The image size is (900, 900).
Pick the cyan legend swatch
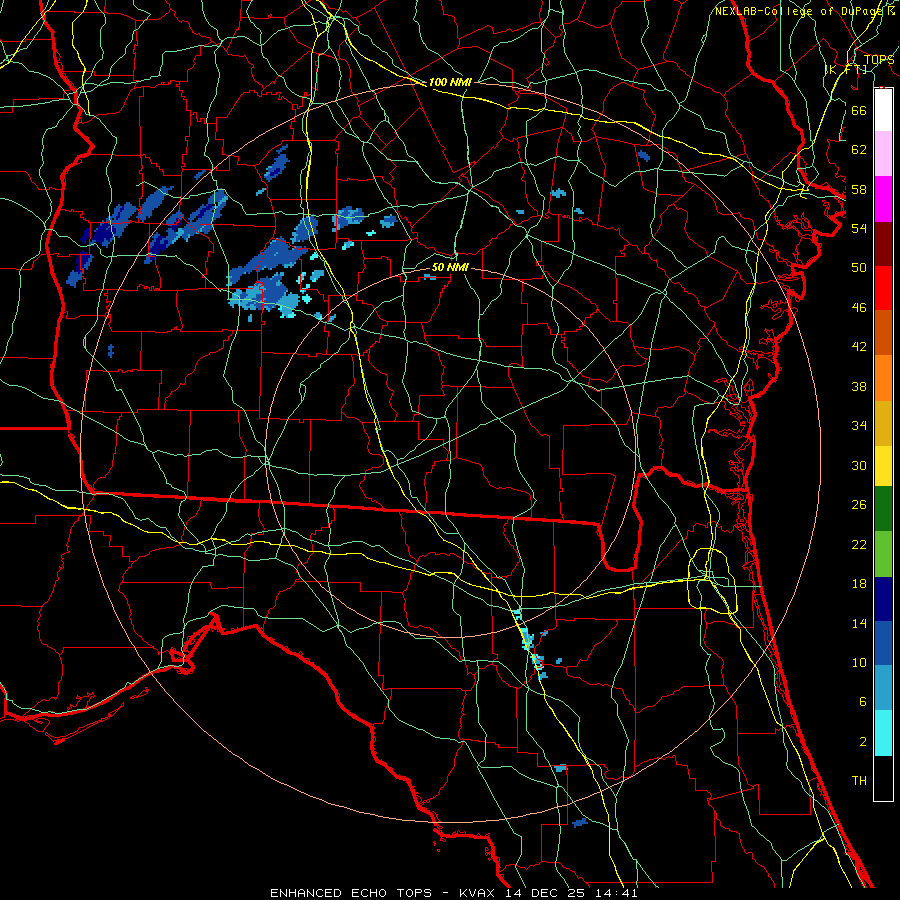pyautogui.click(x=883, y=733)
